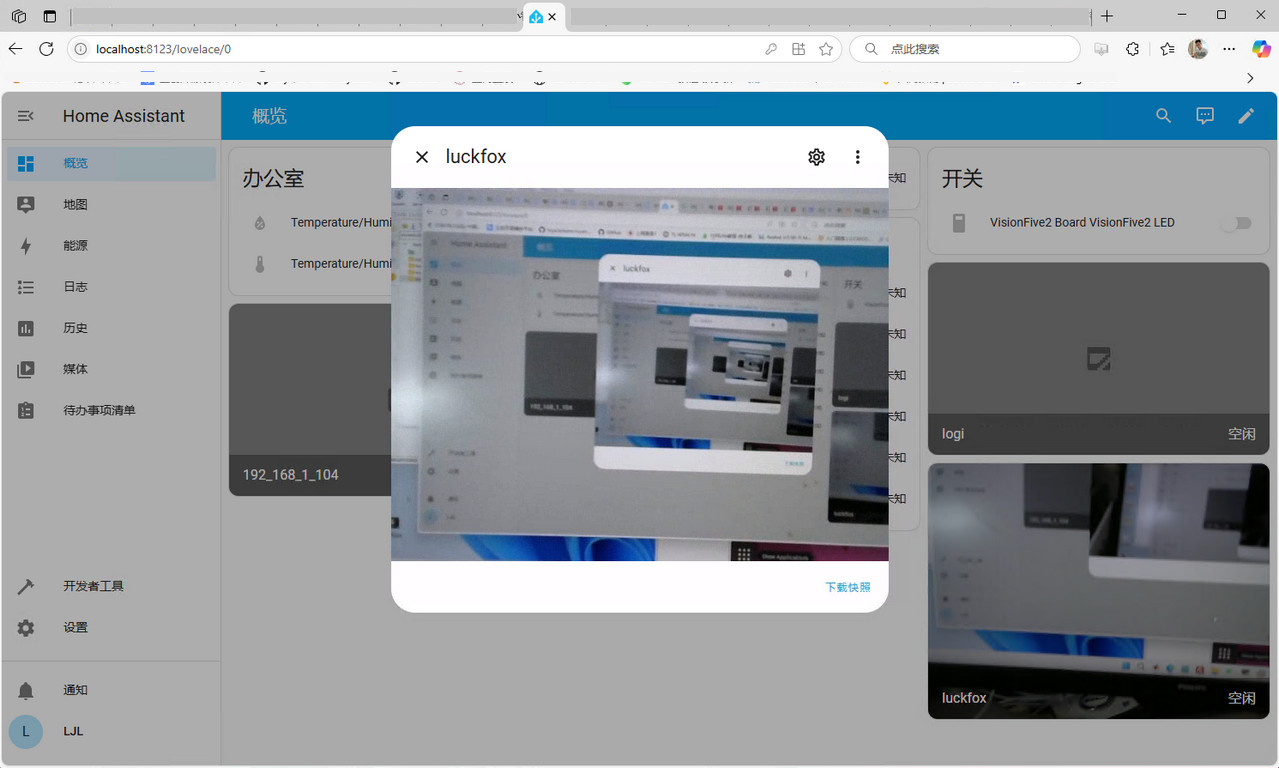The width and height of the screenshot is (1279, 768).
Task: Open 媒体 in the sidebar
Action: [111, 369]
